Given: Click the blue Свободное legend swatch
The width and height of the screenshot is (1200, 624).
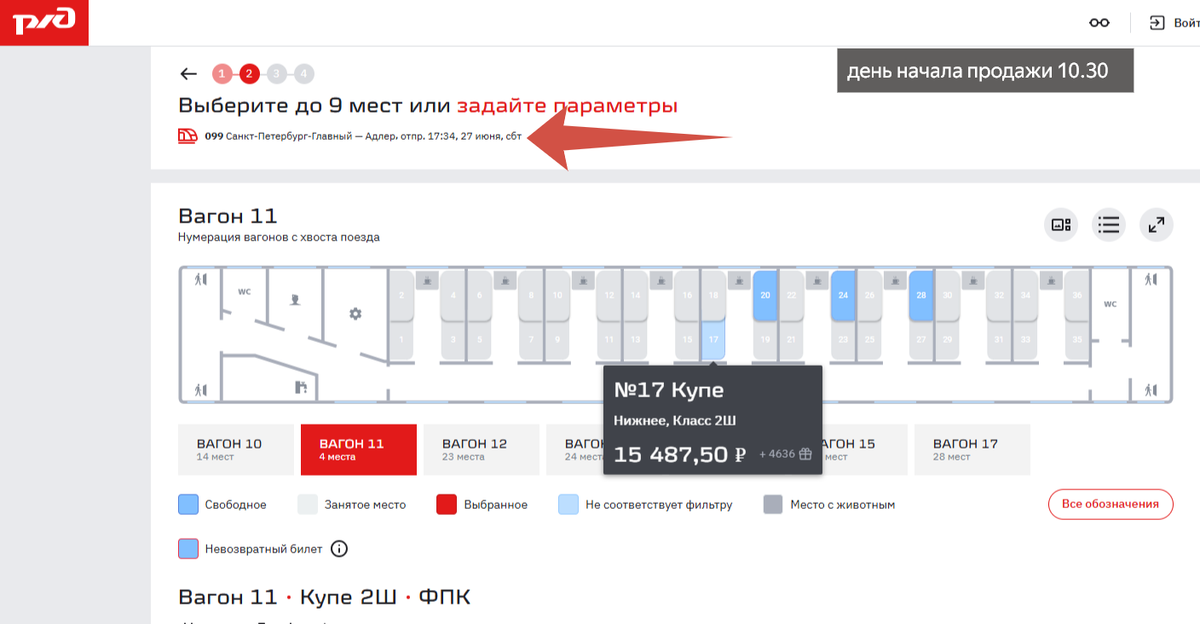Looking at the screenshot, I should (187, 504).
